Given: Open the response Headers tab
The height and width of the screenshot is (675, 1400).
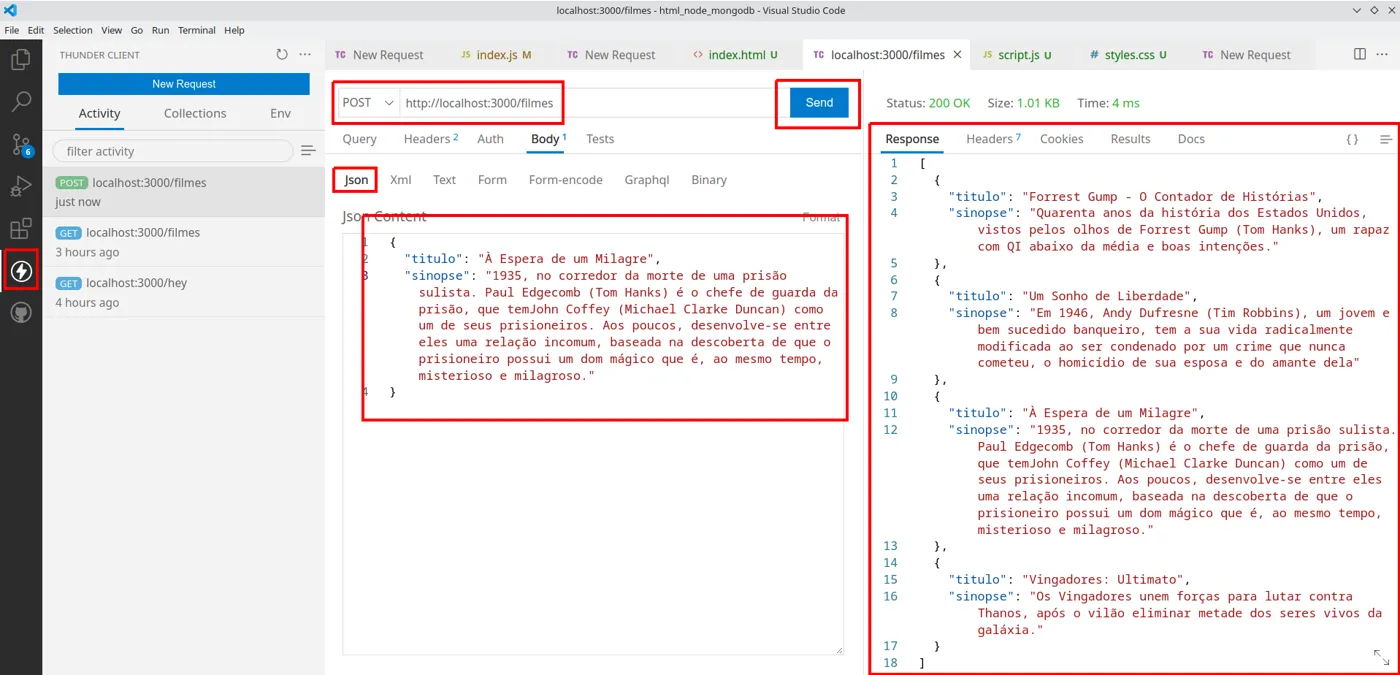Looking at the screenshot, I should (993, 139).
